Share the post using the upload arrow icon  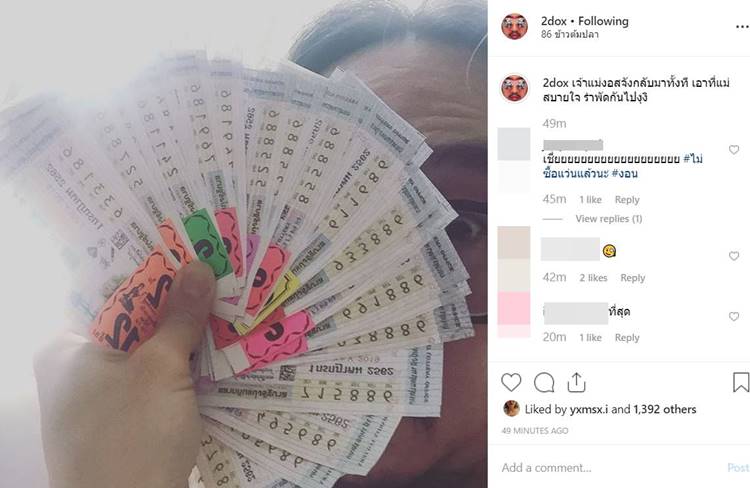click(576, 382)
